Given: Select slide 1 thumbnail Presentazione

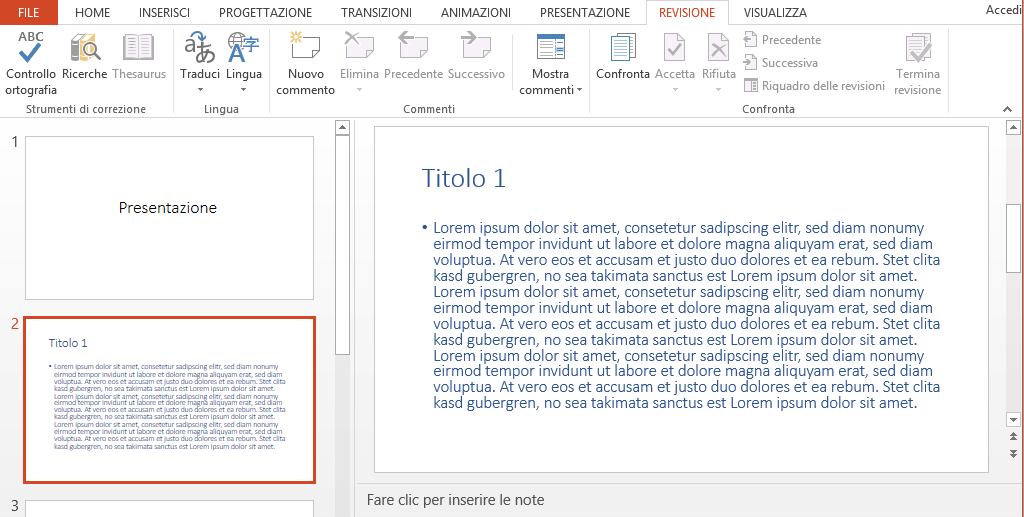Looking at the screenshot, I should 169,218.
